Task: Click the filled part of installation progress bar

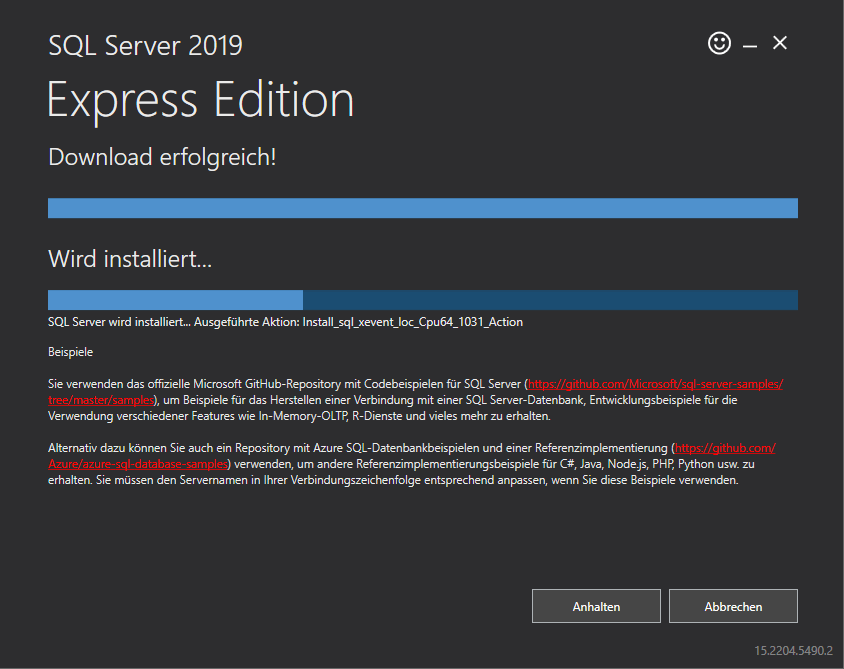Action: [175, 300]
